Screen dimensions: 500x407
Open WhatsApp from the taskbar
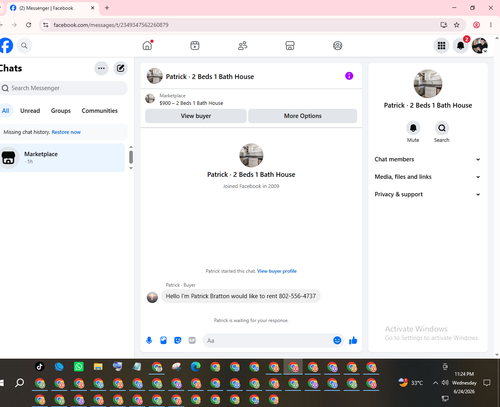tap(79, 367)
